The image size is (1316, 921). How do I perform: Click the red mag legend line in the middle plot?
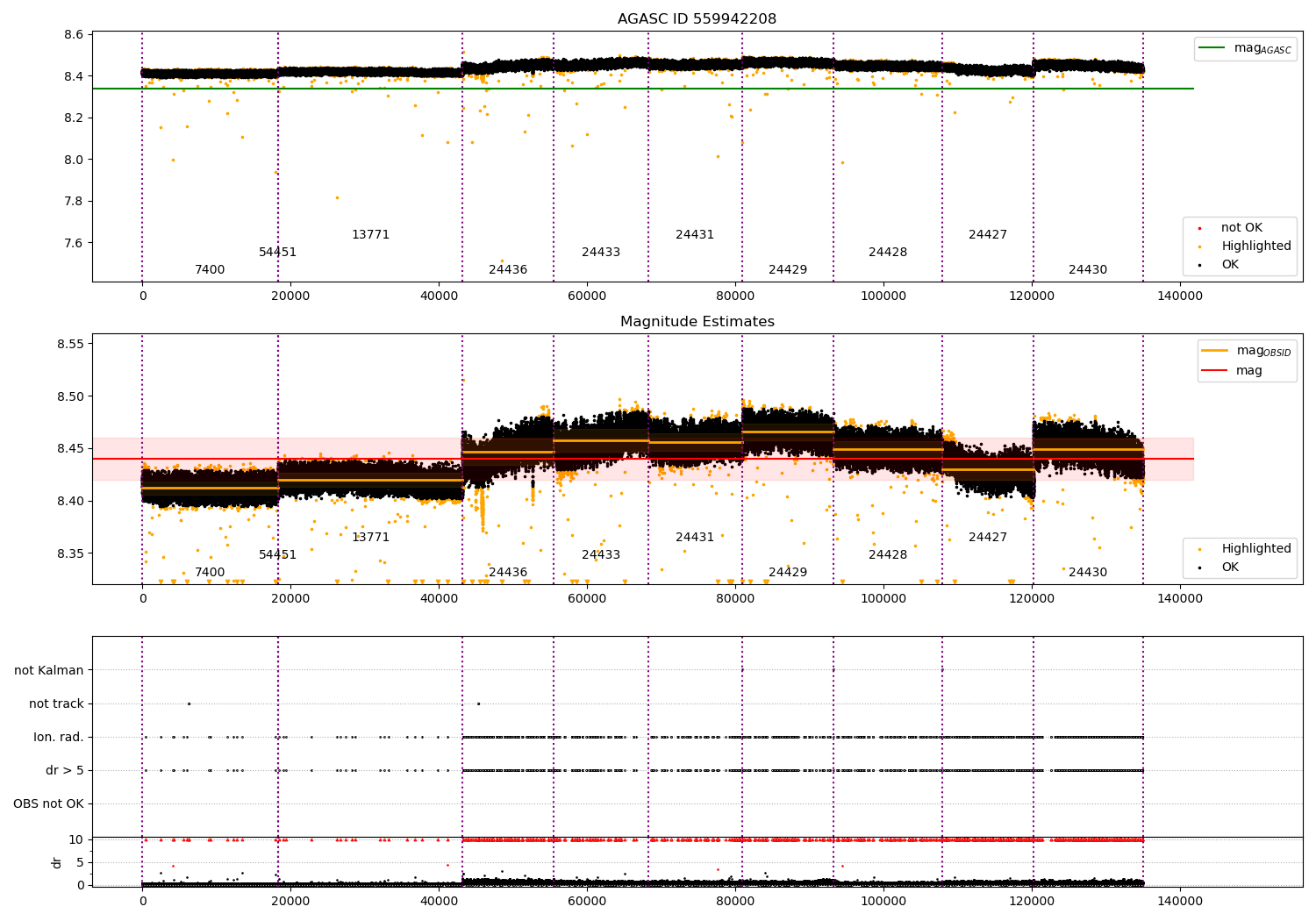coord(1215,371)
